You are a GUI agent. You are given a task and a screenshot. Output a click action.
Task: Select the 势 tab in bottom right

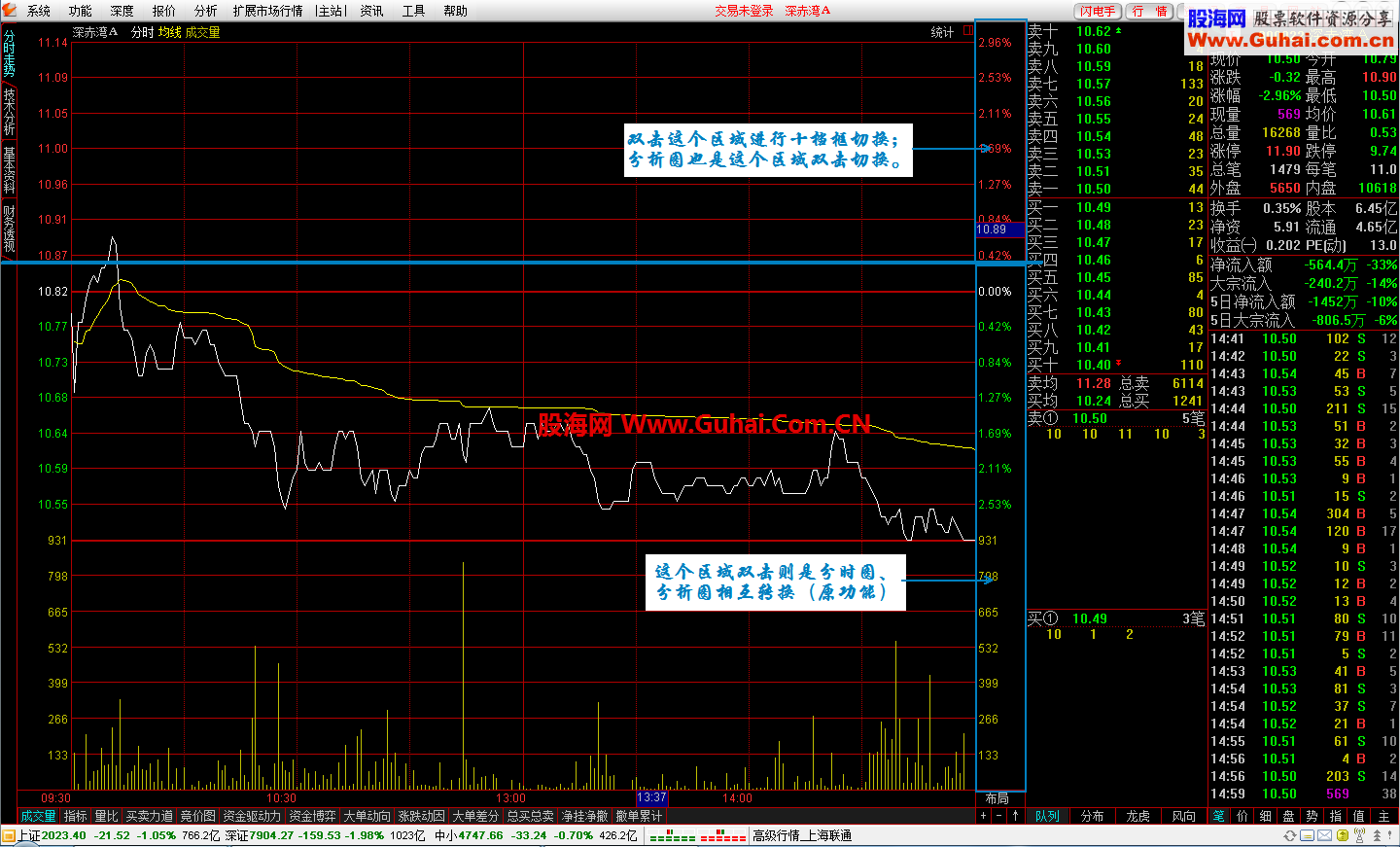point(1312,816)
